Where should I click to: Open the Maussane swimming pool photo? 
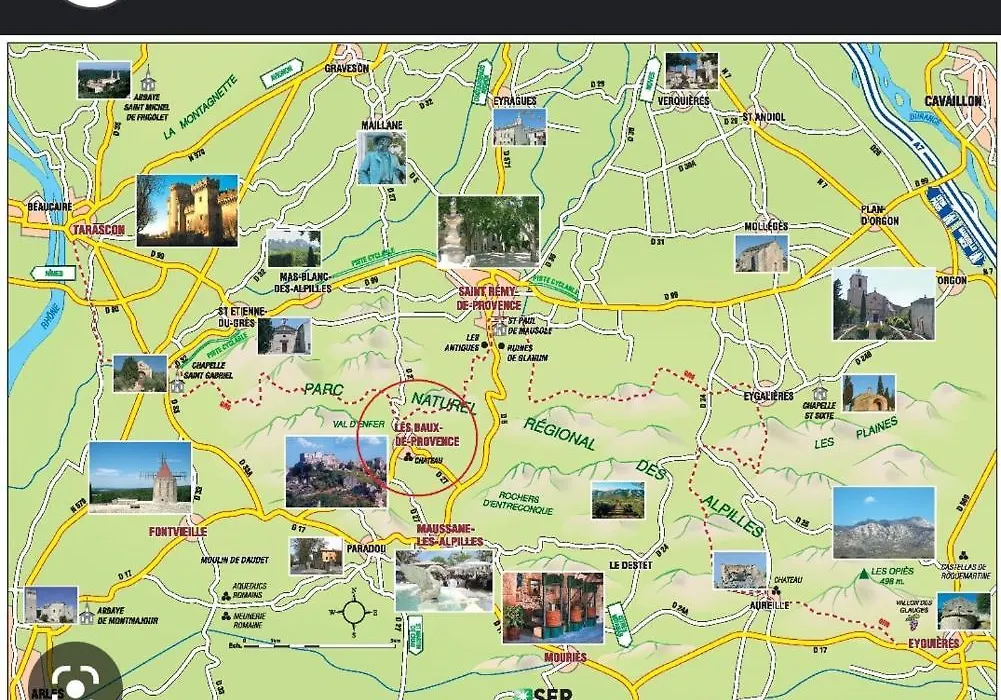(444, 581)
